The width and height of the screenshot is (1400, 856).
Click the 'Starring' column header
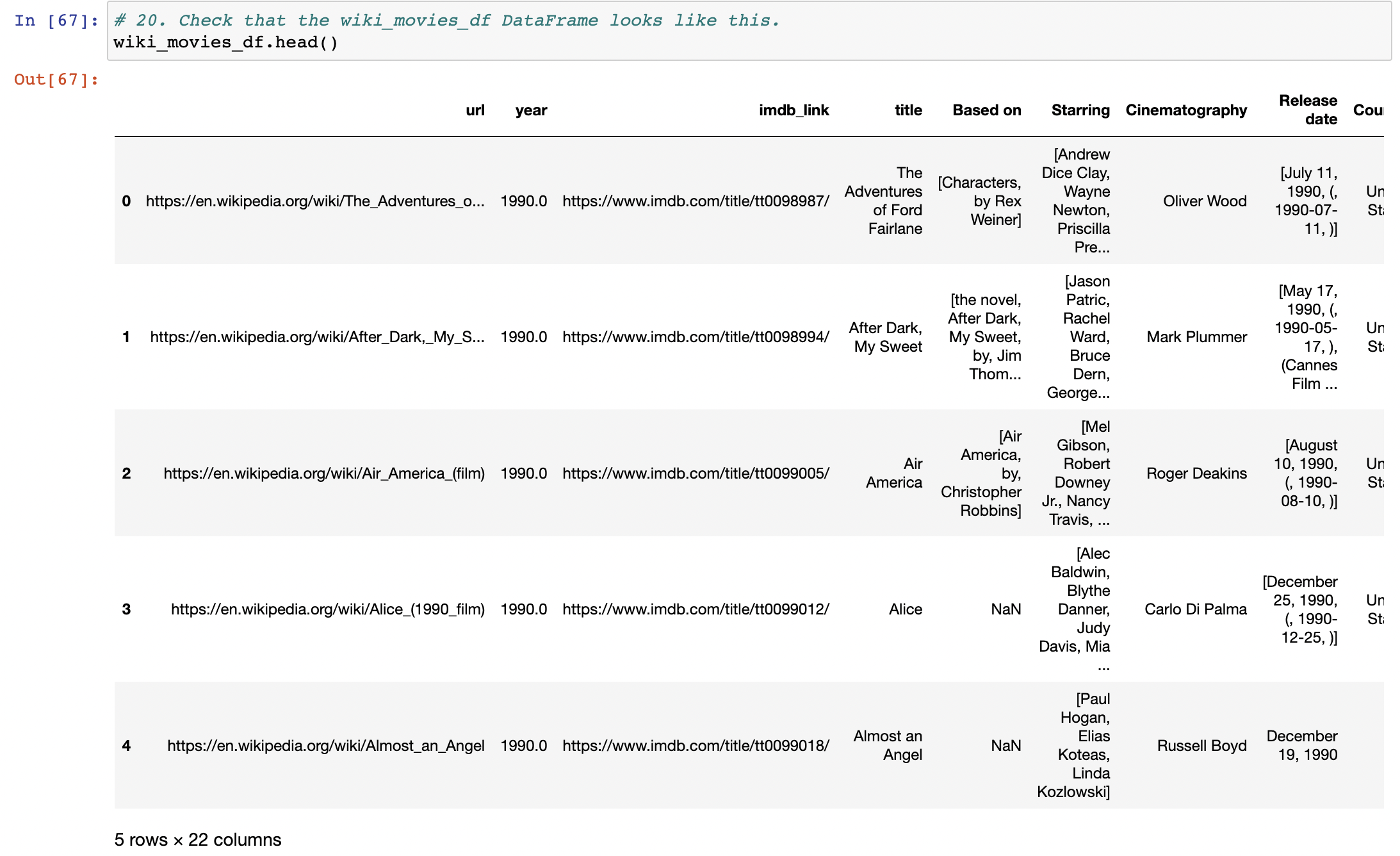pyautogui.click(x=1080, y=110)
